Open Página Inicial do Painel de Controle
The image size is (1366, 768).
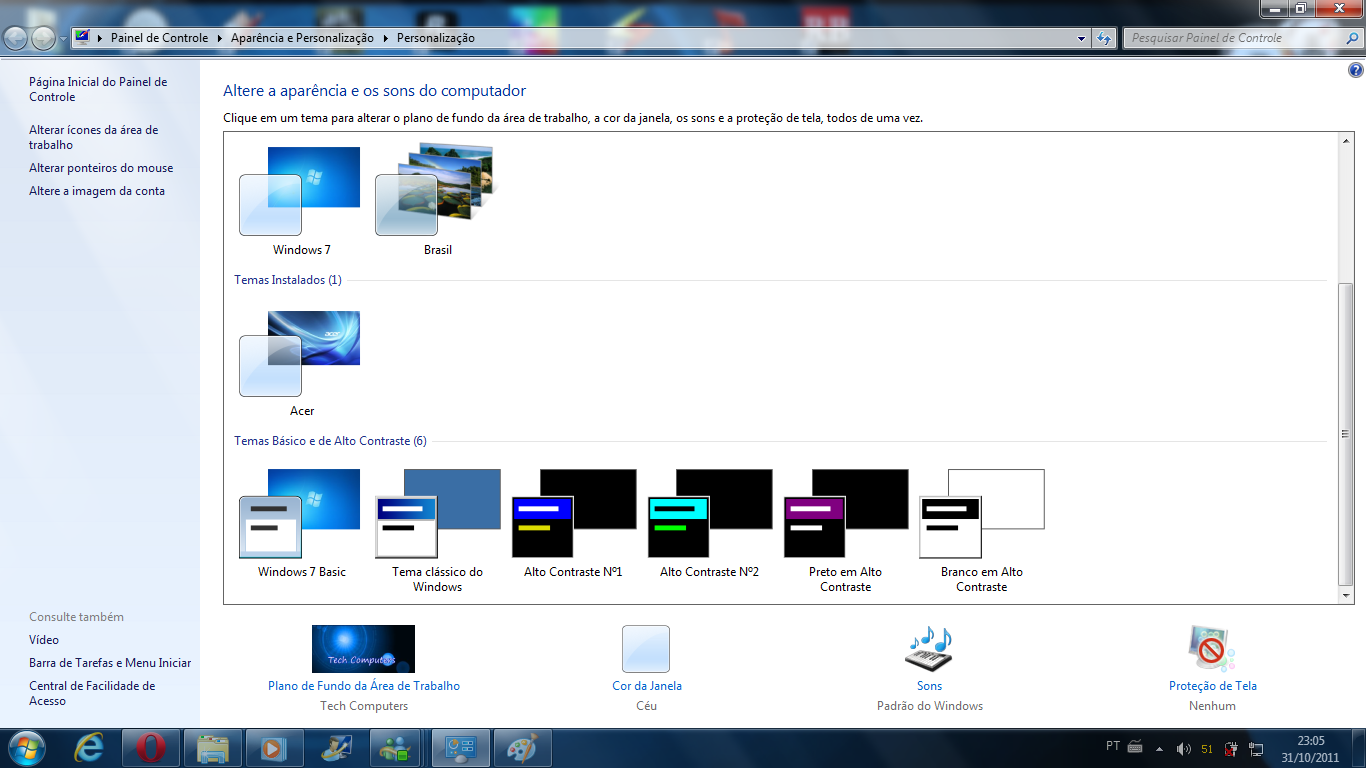(98, 89)
